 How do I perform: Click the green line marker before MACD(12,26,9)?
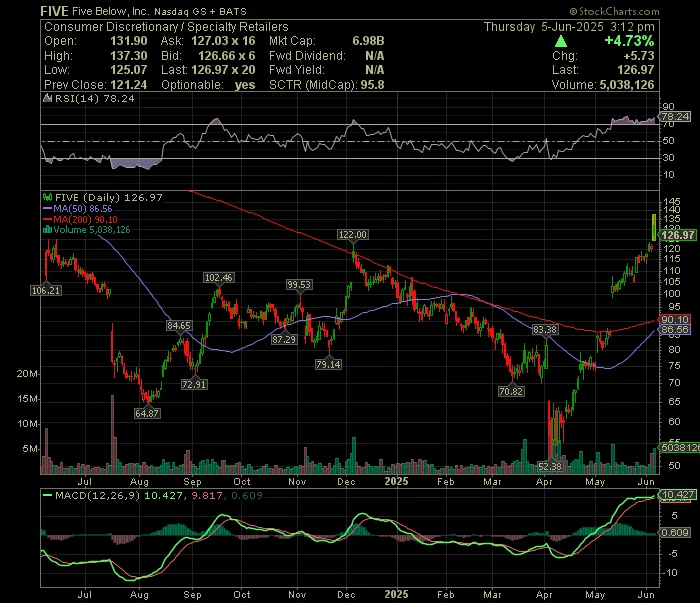point(47,495)
